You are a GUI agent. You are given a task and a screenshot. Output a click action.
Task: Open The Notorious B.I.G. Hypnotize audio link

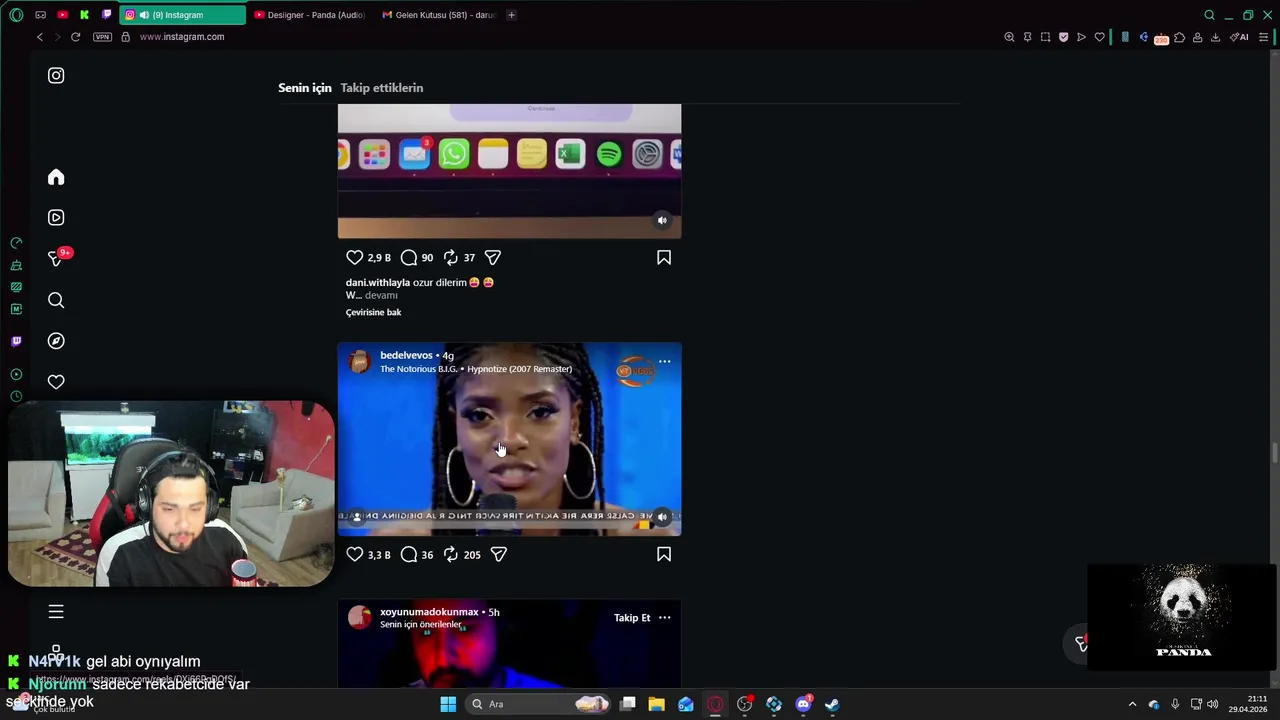476,369
